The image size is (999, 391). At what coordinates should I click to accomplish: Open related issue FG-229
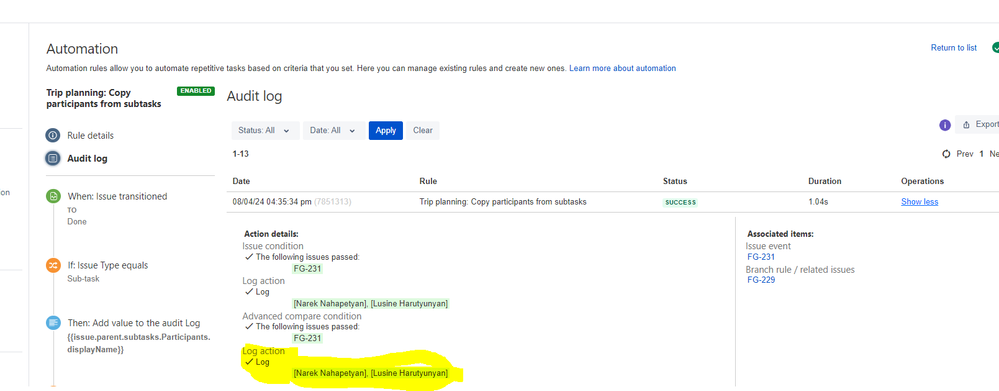[x=761, y=280]
